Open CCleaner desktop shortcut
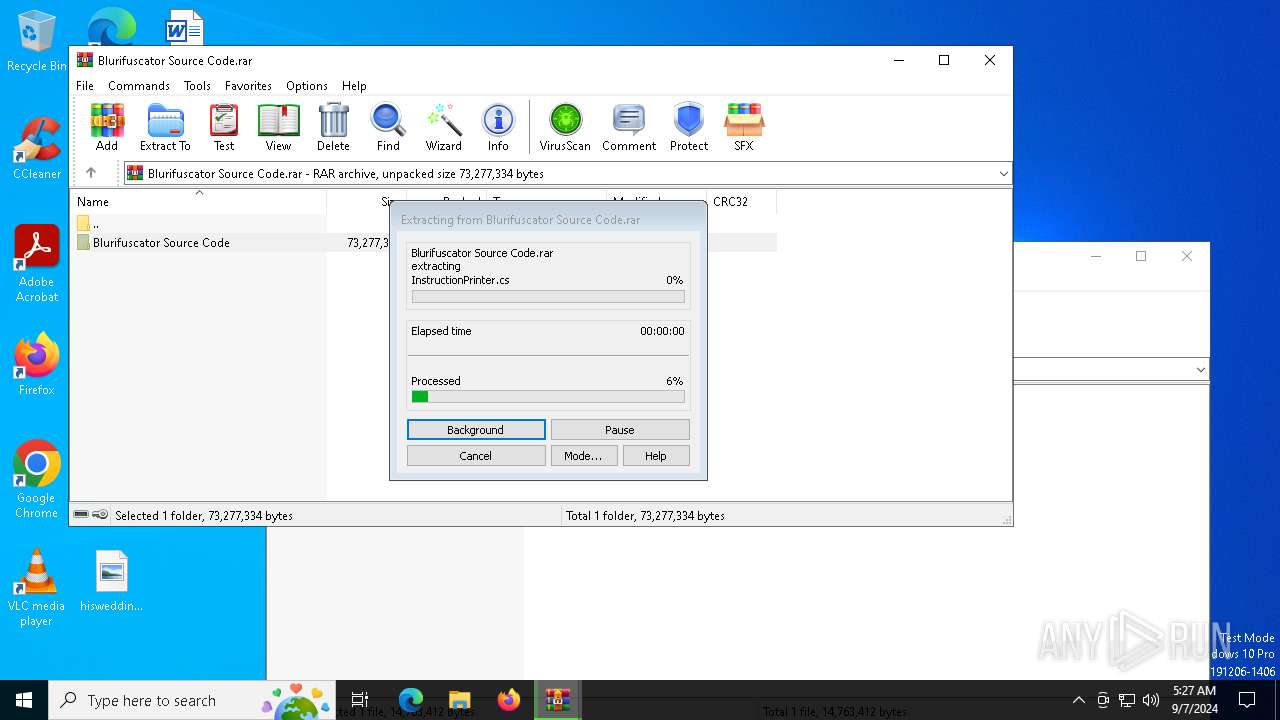1280x720 pixels. (37, 149)
